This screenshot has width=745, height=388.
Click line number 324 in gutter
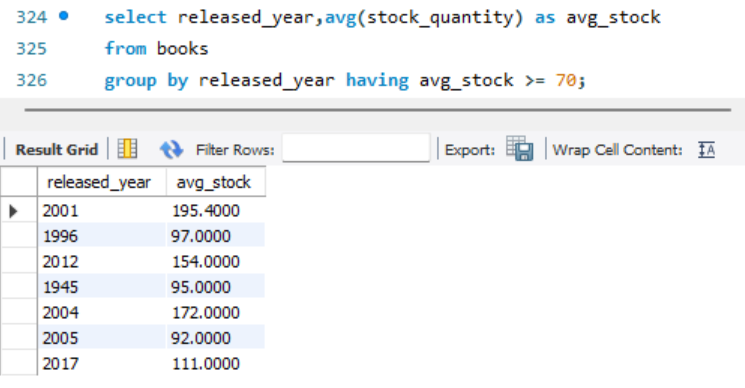pyautogui.click(x=32, y=18)
